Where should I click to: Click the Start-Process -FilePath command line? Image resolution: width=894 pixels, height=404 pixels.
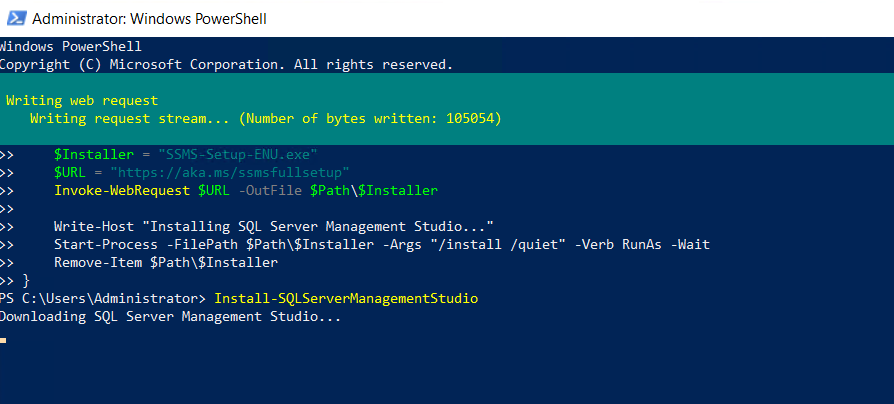[382, 244]
